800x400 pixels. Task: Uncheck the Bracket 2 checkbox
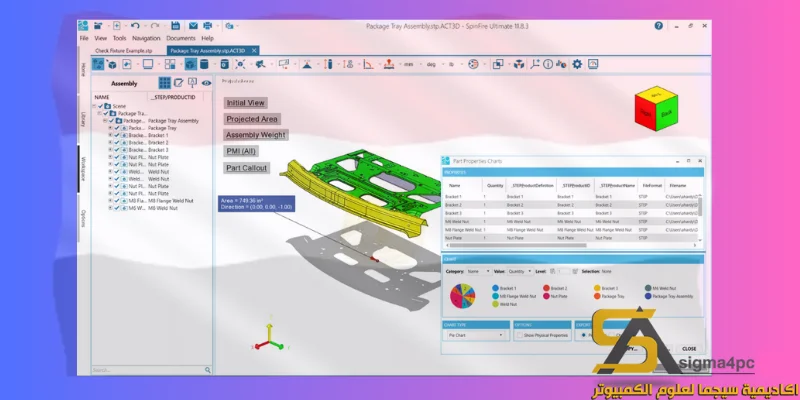(117, 143)
